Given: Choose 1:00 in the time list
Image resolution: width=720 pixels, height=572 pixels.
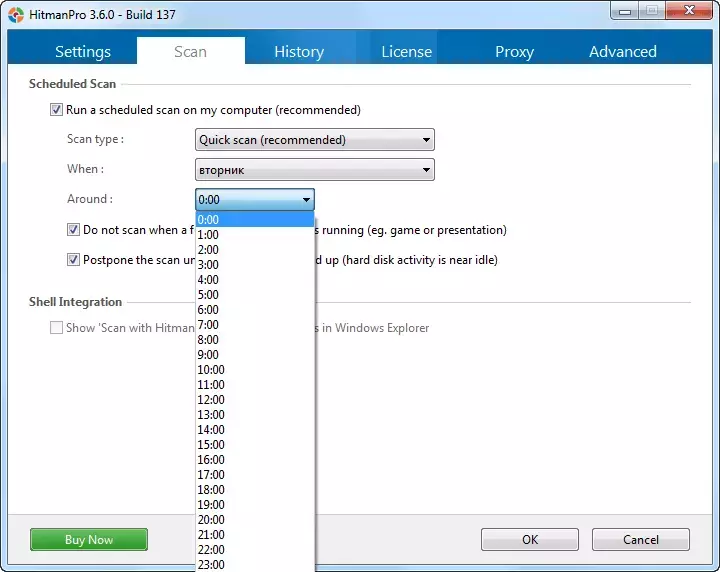Looking at the screenshot, I should [x=255, y=235].
